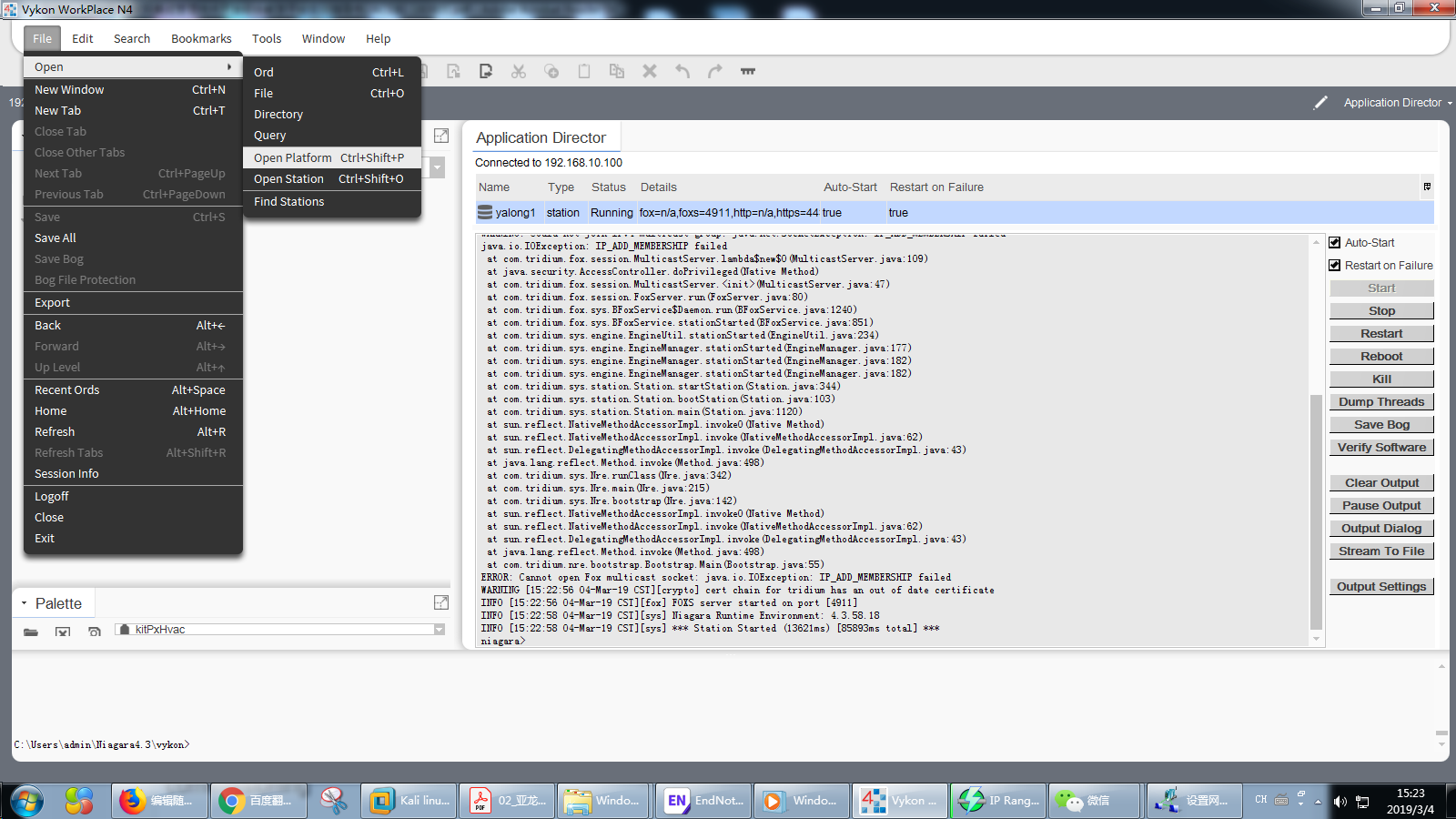Open the EndNote taskbar item
This screenshot has width=1456, height=819.
click(x=703, y=801)
